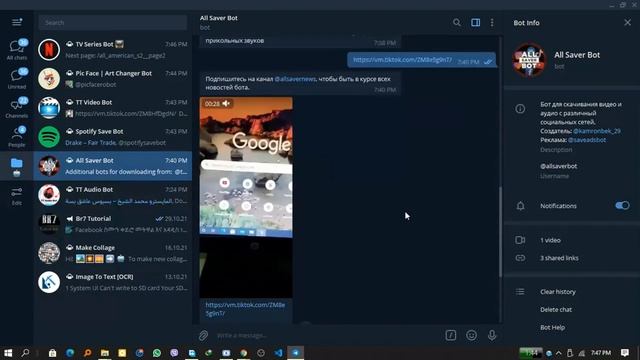This screenshot has height=360, width=640.
Task: Open the Spotify Save Bot chat
Action: [x=113, y=137]
